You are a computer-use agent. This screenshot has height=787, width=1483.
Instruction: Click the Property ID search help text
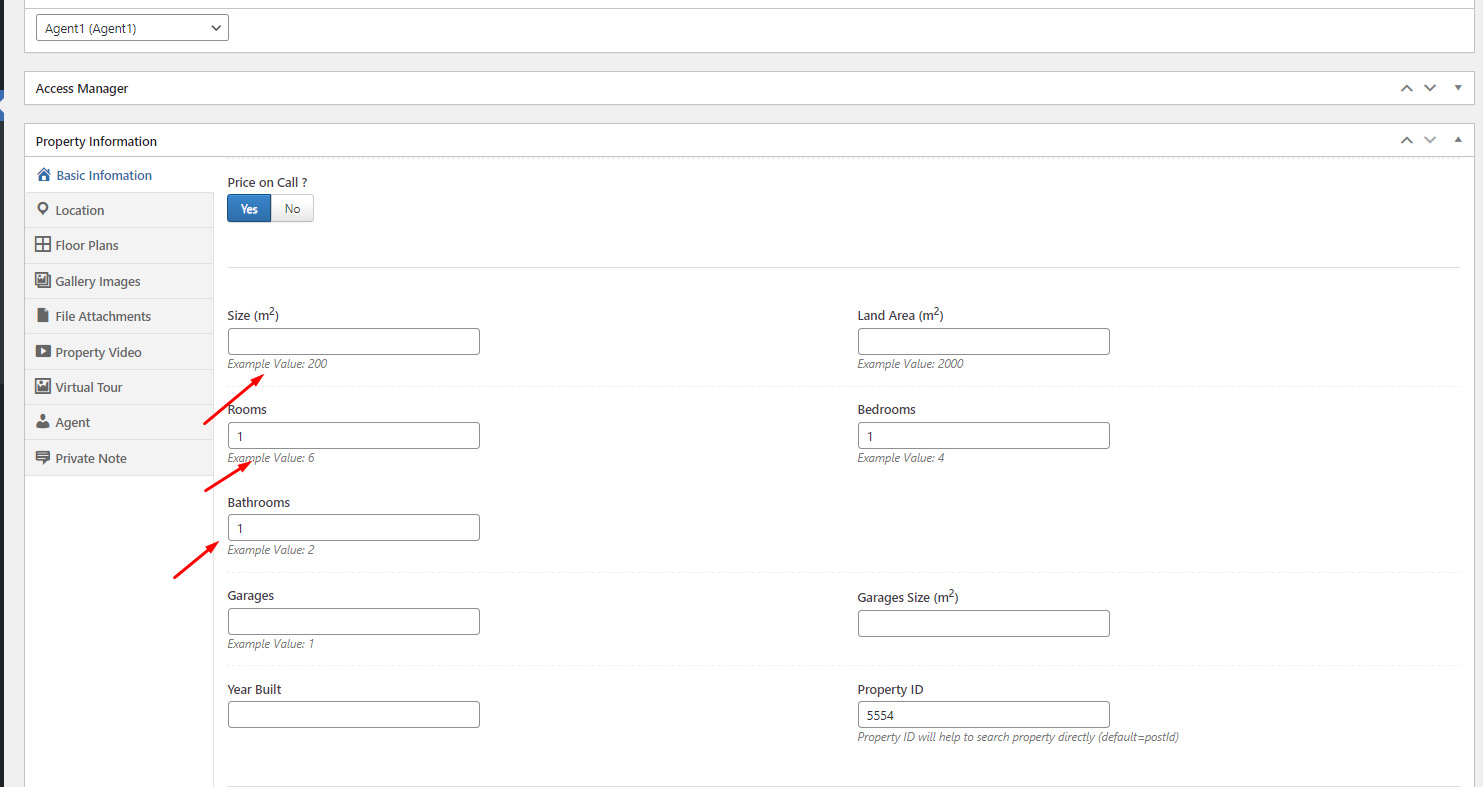1018,737
